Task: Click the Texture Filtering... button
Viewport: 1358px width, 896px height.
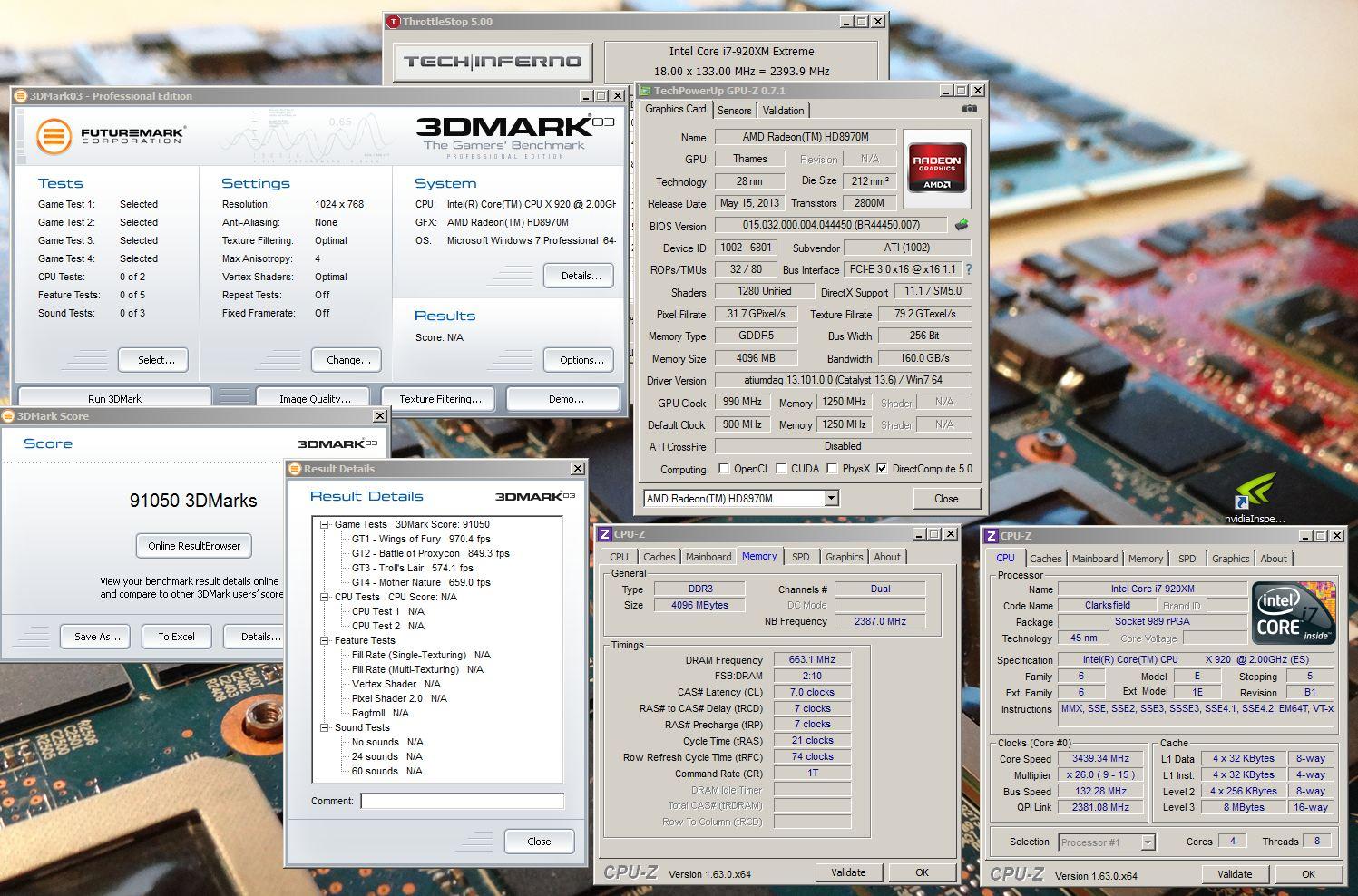Action: pos(440,399)
